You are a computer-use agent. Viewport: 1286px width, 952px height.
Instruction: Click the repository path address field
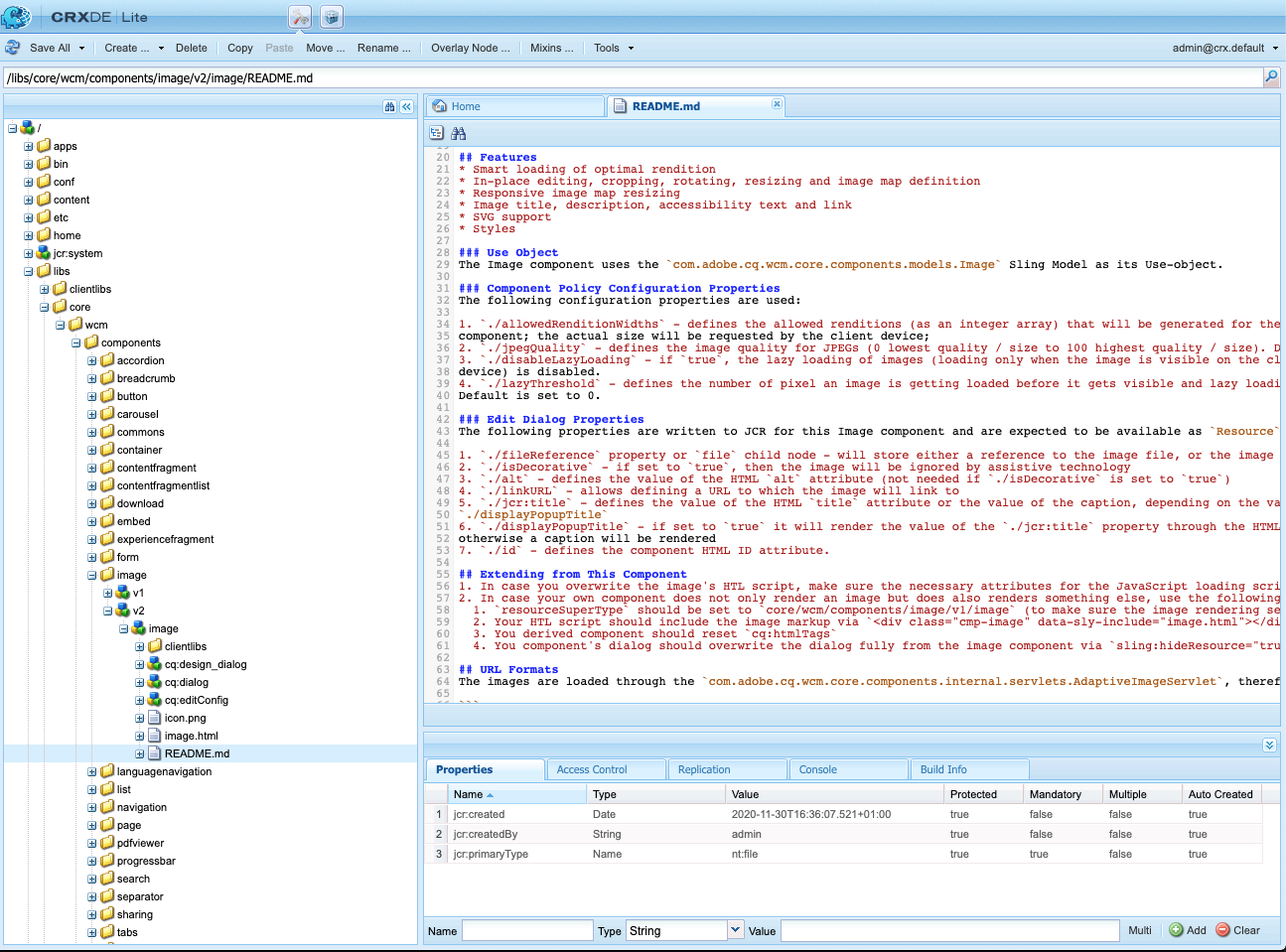(633, 77)
